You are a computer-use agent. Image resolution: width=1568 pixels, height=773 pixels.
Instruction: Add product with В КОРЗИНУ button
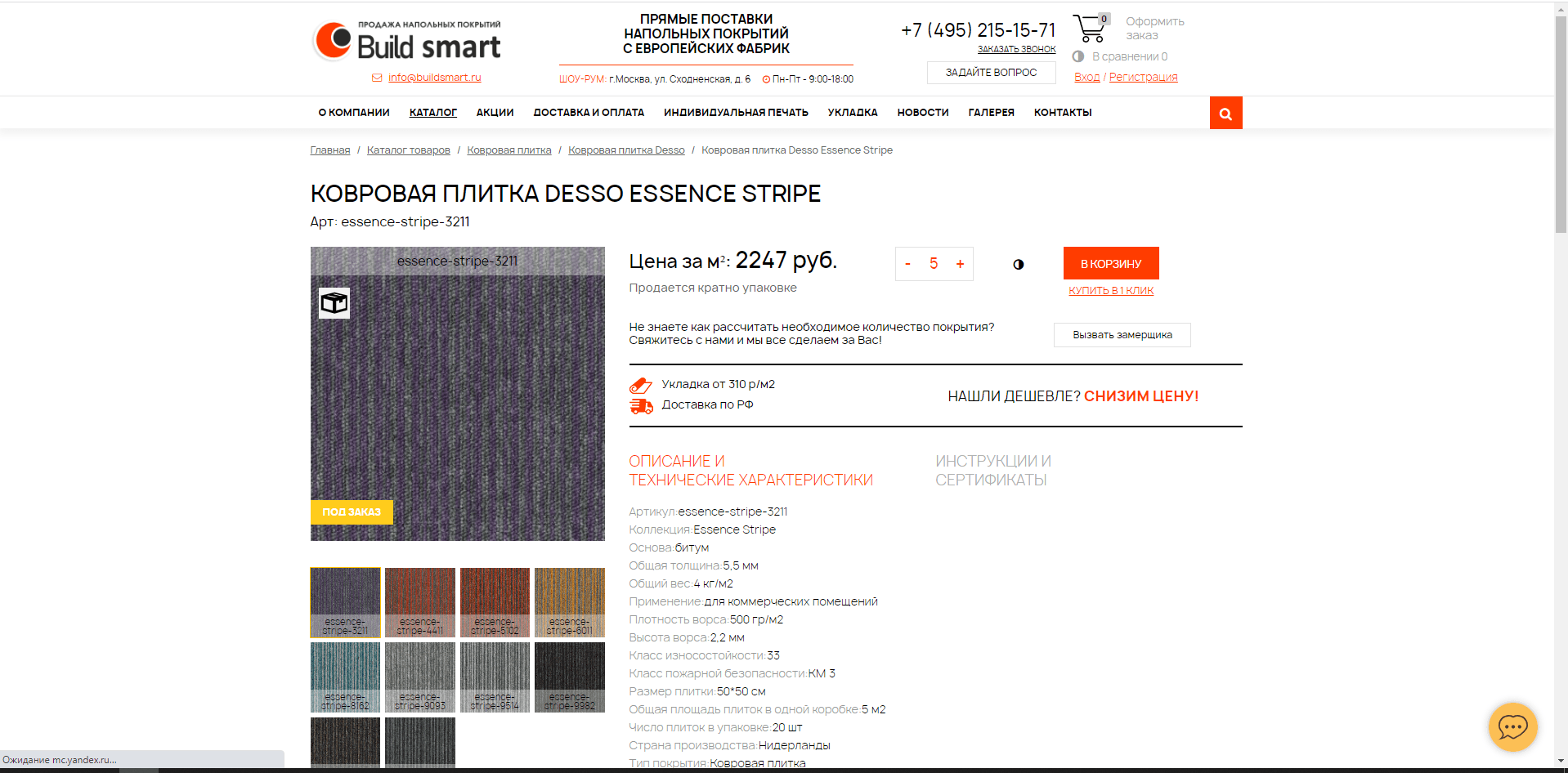[x=1111, y=263]
